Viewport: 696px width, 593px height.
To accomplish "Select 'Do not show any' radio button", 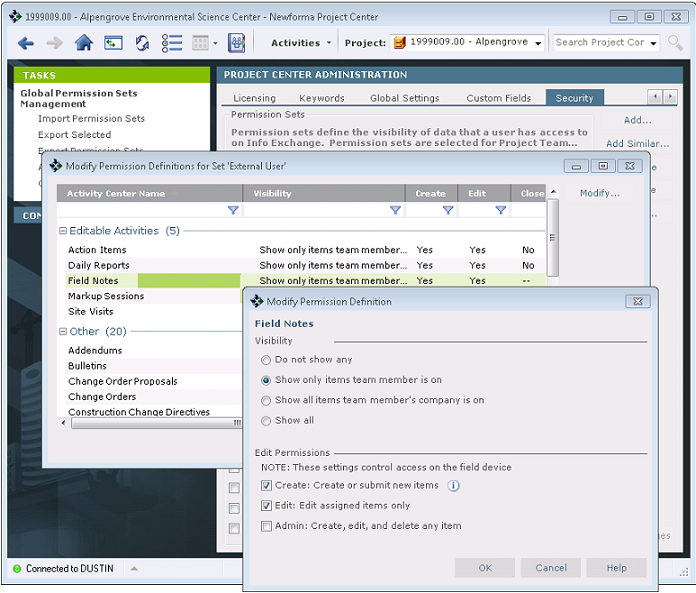I will [266, 360].
